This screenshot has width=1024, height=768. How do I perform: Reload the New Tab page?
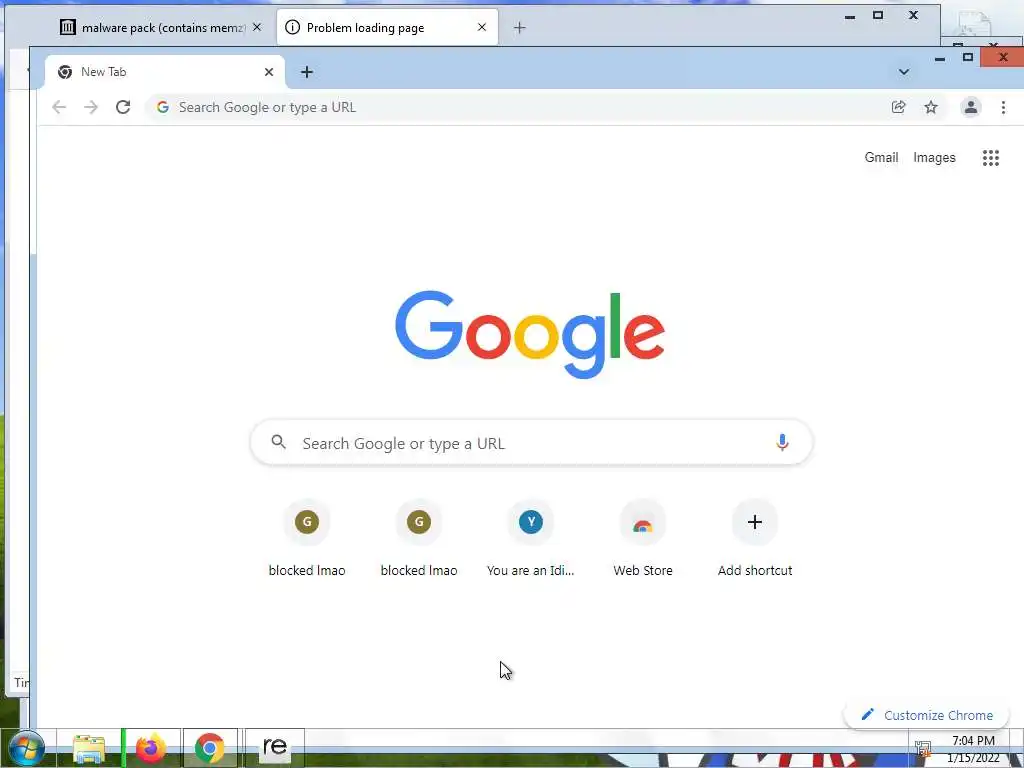point(123,107)
